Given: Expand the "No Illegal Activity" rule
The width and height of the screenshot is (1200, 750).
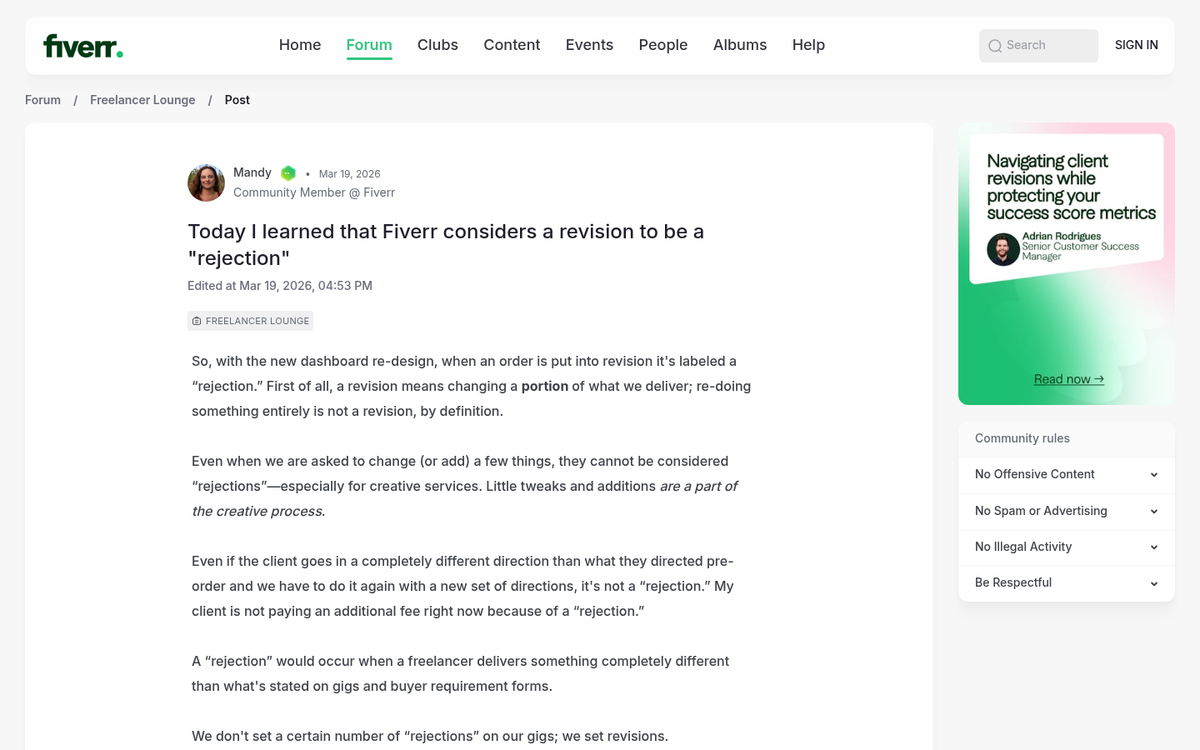Looking at the screenshot, I should coord(1066,546).
